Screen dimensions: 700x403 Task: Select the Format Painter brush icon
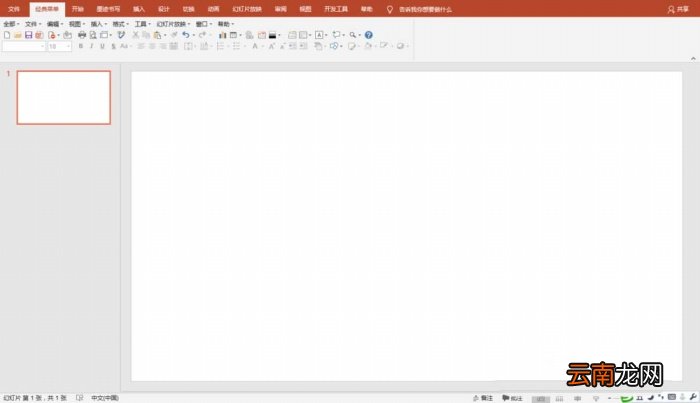pos(174,35)
